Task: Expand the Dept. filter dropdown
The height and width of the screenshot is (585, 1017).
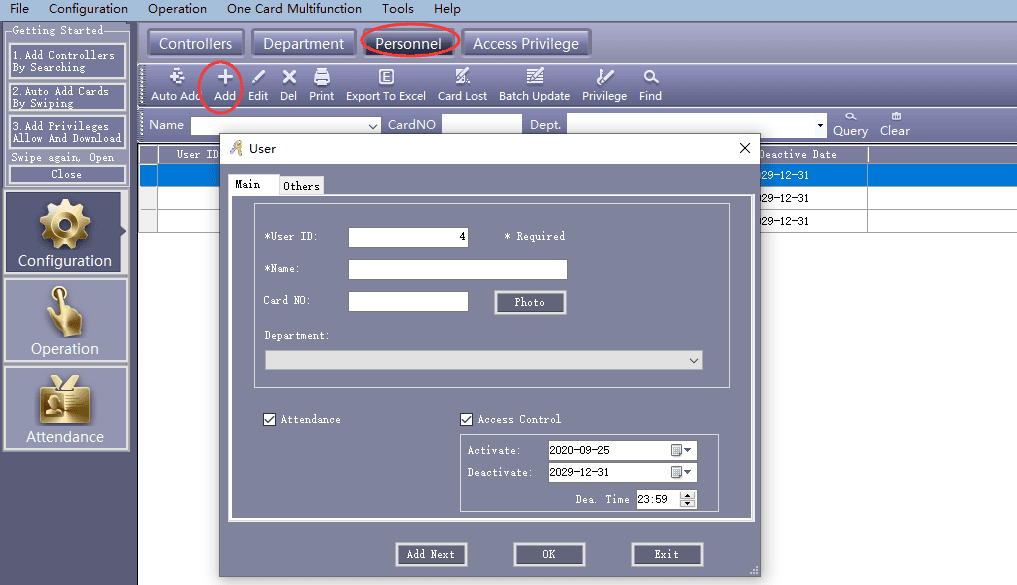Action: pyautogui.click(x=820, y=125)
